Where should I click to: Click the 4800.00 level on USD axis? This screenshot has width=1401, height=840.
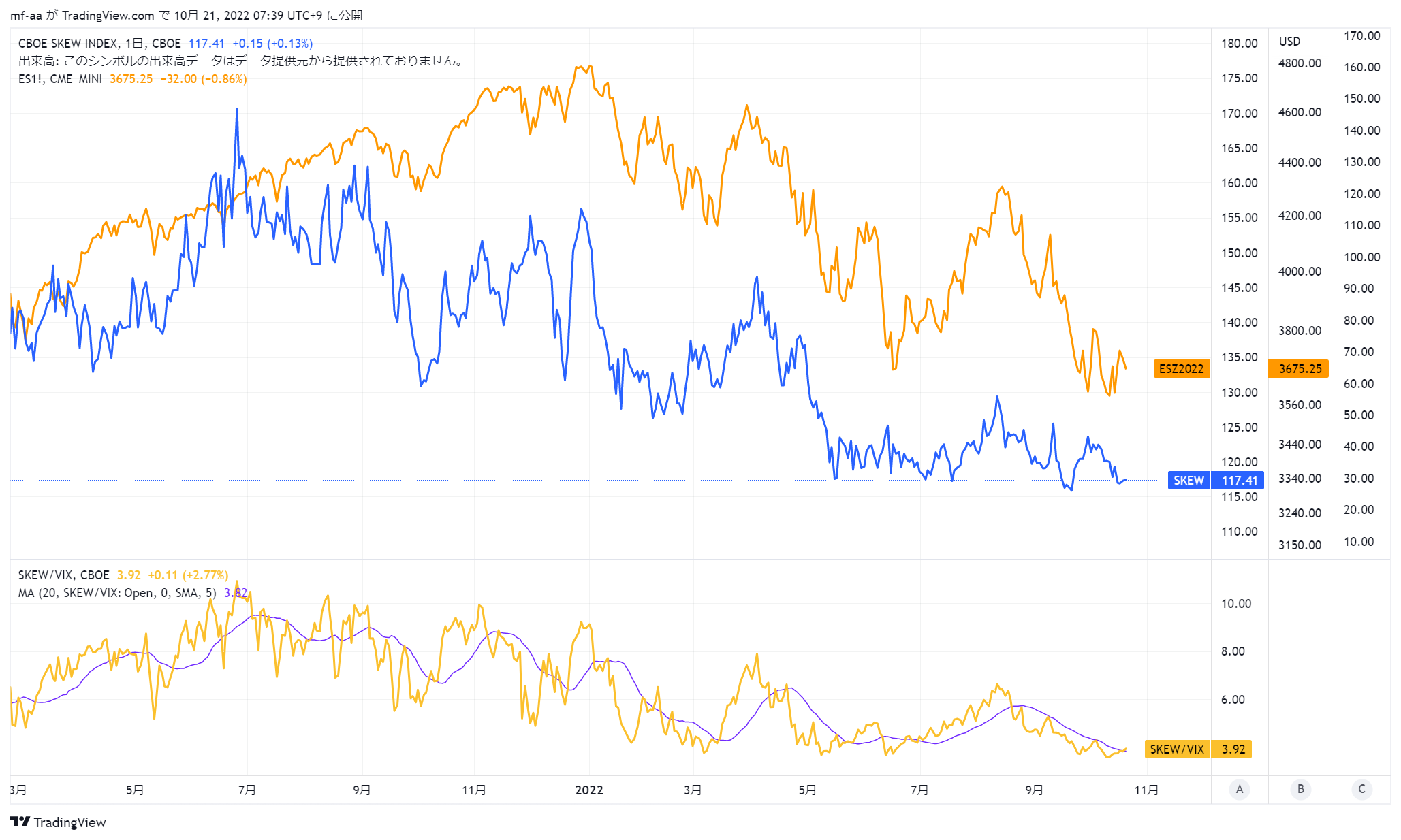point(1300,63)
